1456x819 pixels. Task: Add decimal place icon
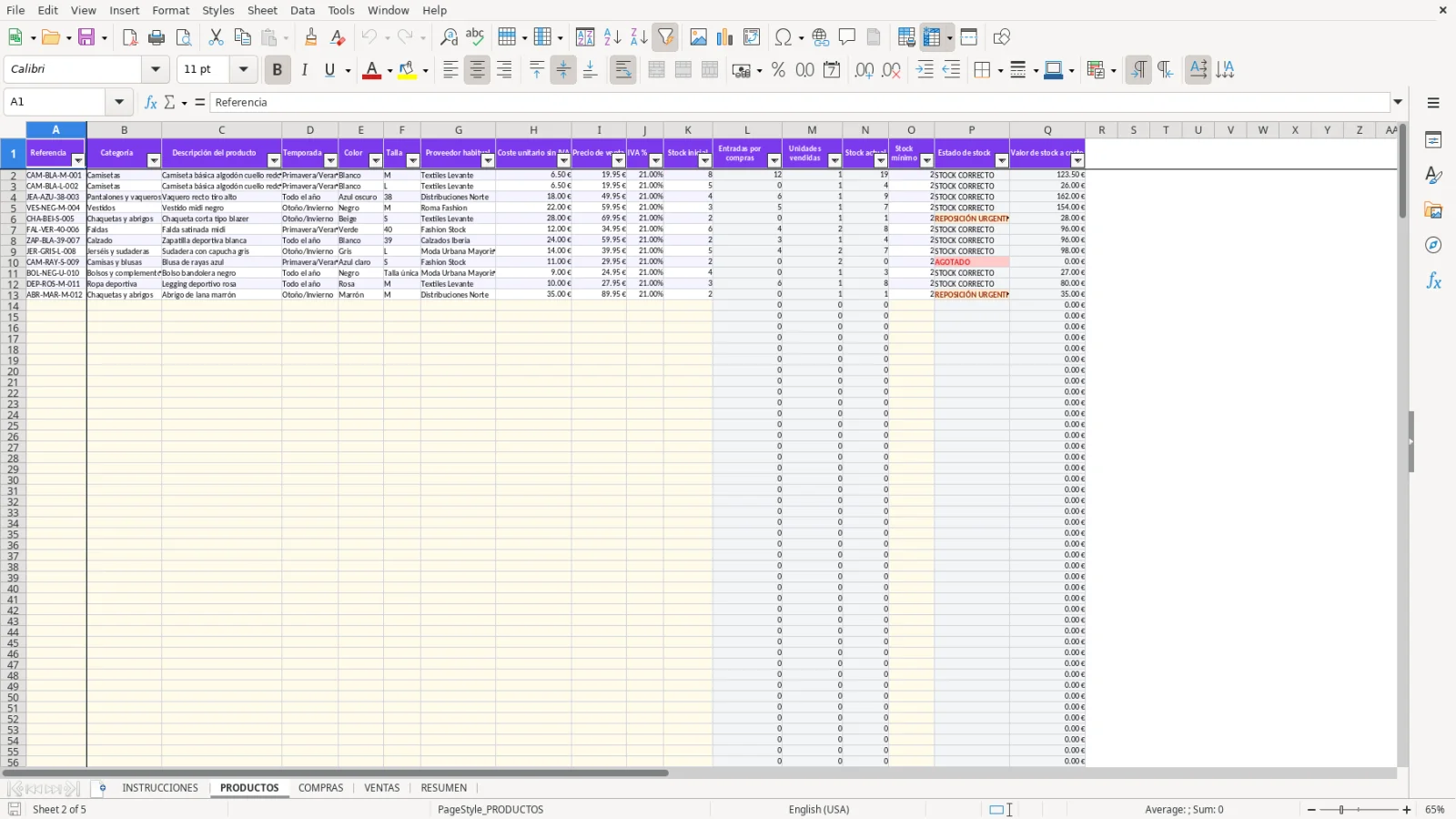[864, 70]
